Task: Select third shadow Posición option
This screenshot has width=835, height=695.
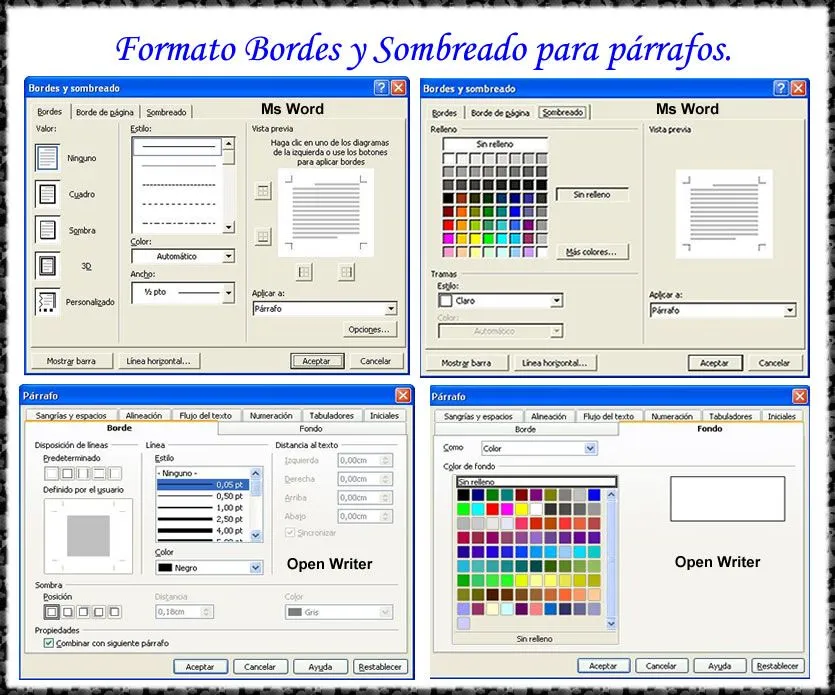Action: (83, 612)
